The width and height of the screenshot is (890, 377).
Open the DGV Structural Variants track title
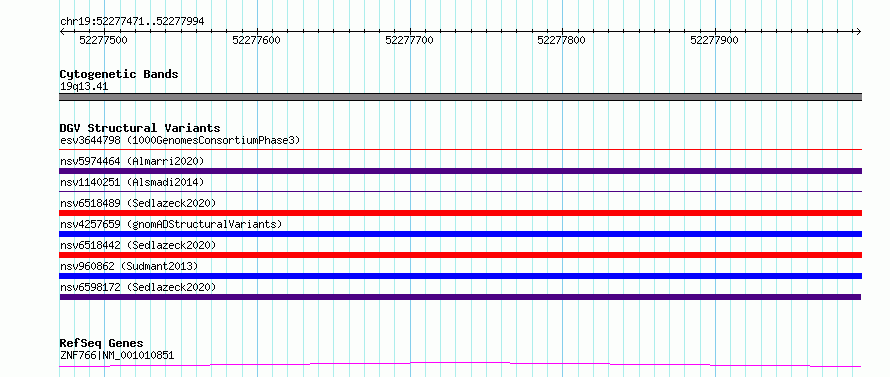pos(140,128)
